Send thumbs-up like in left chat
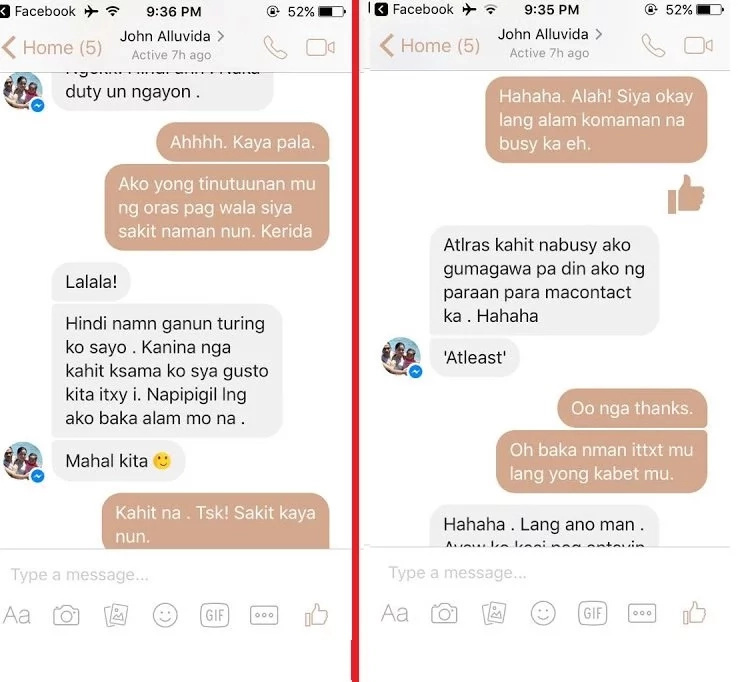738x682 pixels. [316, 615]
